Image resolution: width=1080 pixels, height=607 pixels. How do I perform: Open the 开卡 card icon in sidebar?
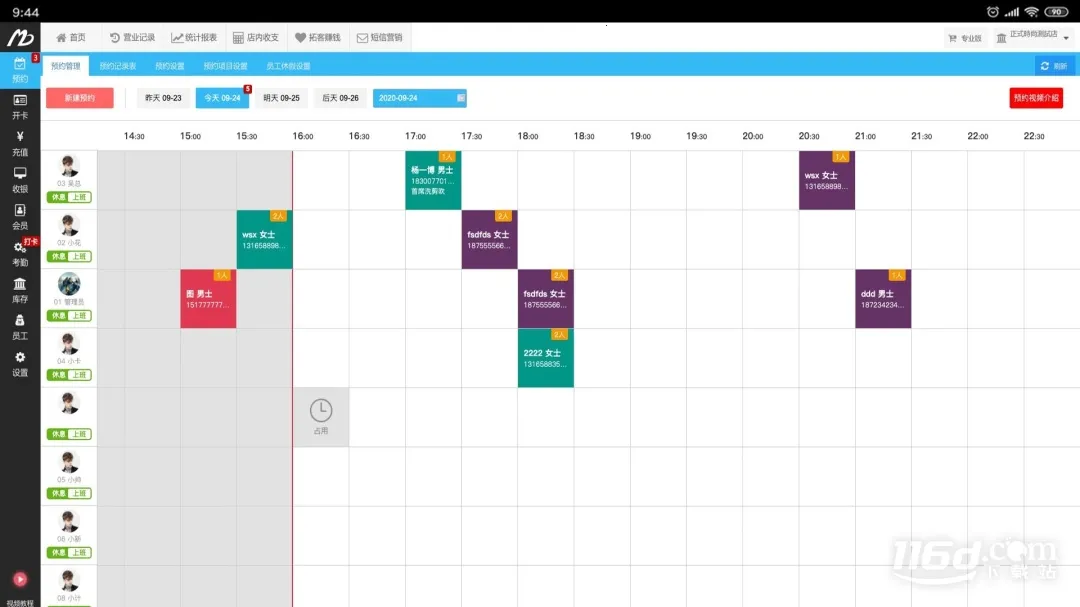(20, 105)
